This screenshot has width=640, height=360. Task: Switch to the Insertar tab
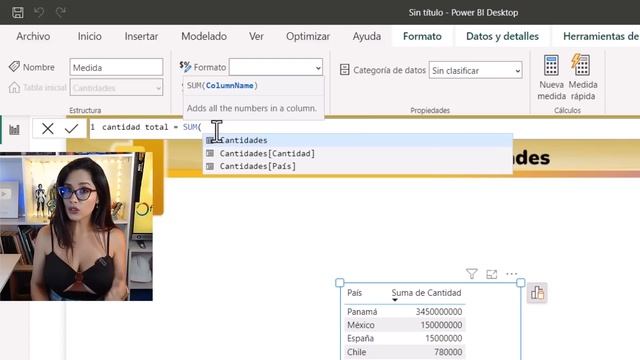[x=141, y=36]
